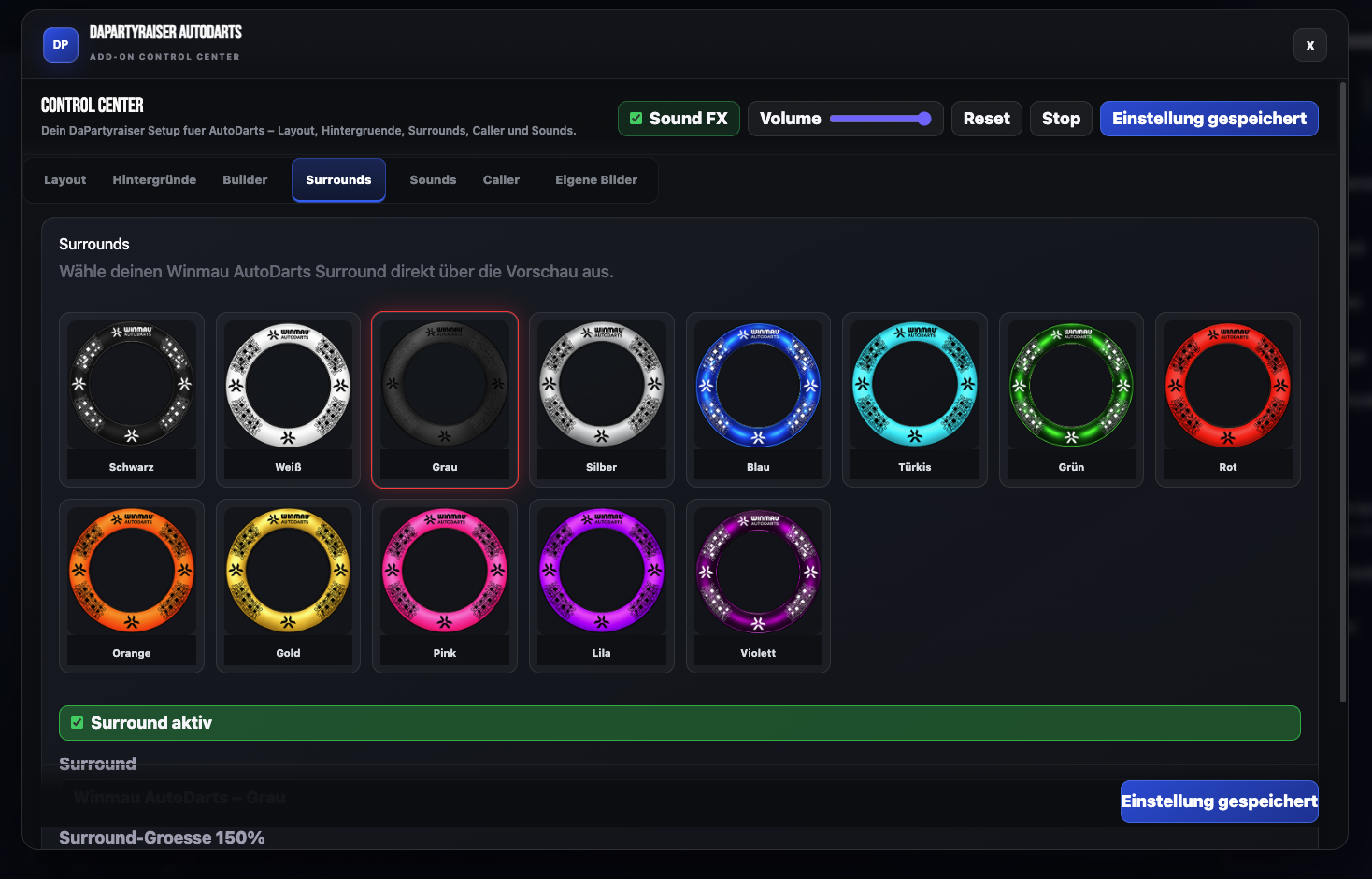Viewport: 1372px width, 879px height.
Task: Switch to the Caller tab
Action: (501, 180)
